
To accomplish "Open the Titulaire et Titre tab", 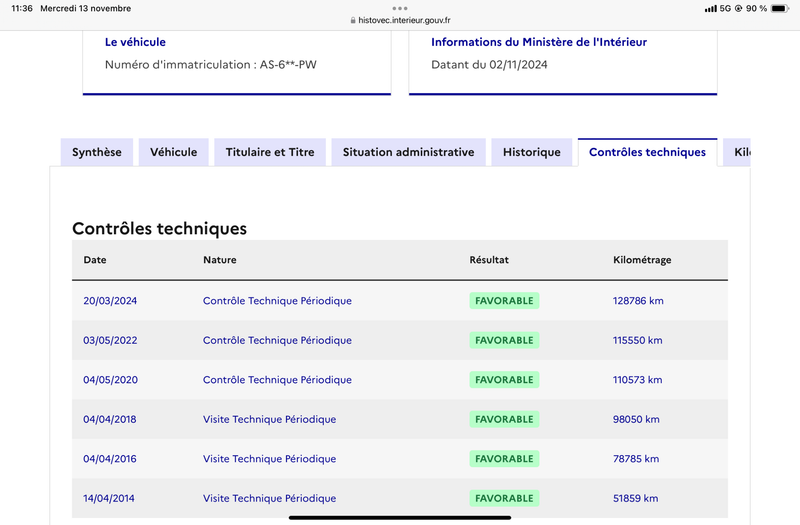I will point(270,152).
